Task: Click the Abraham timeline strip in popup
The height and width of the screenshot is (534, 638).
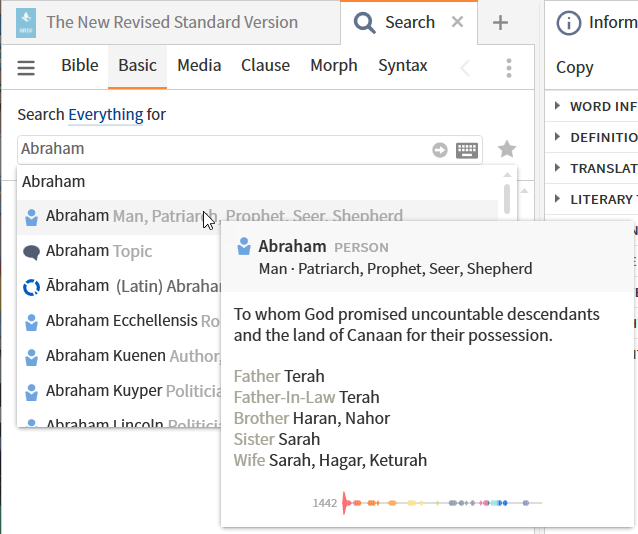Action: pos(440,503)
